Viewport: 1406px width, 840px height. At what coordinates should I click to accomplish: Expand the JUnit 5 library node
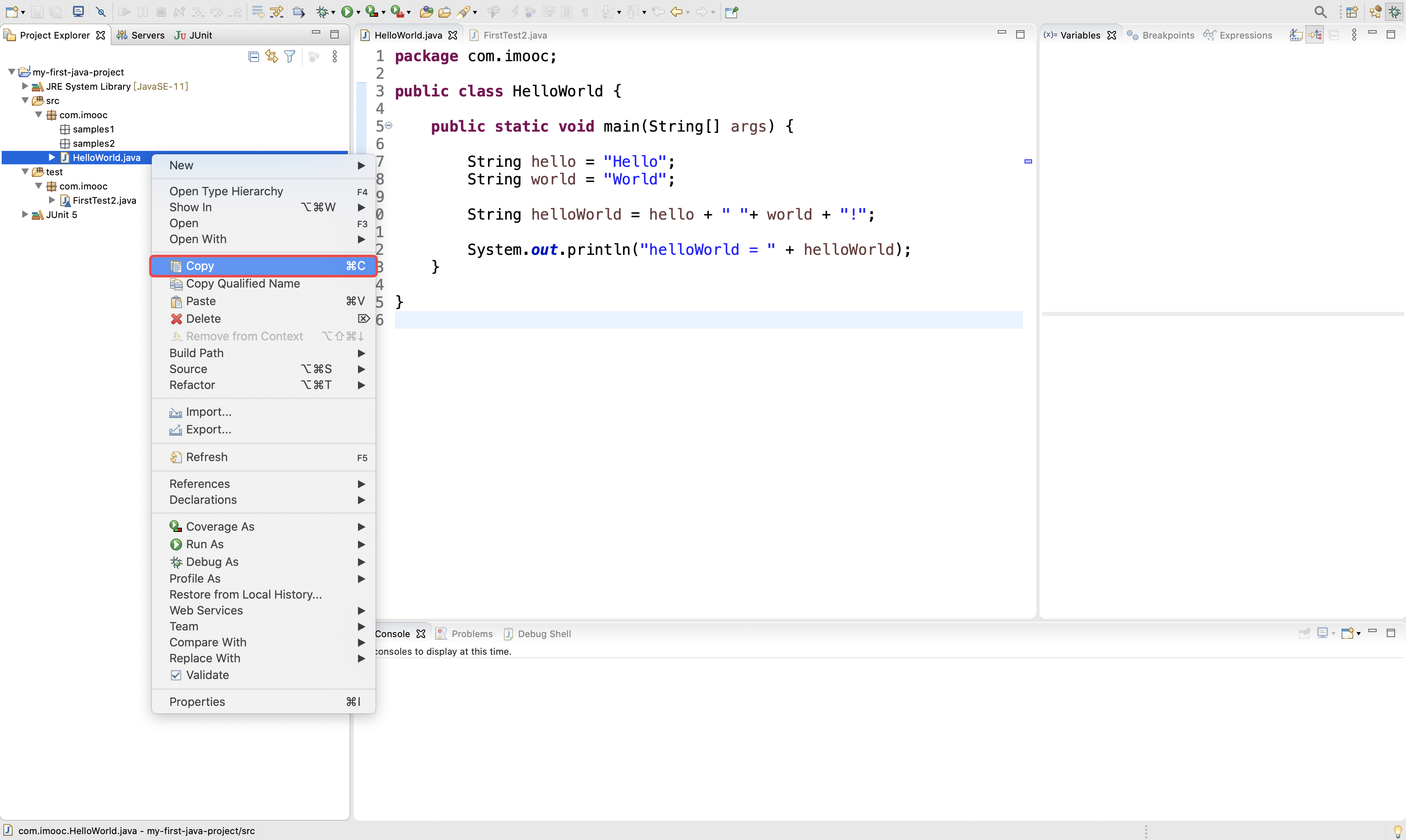pos(25,214)
